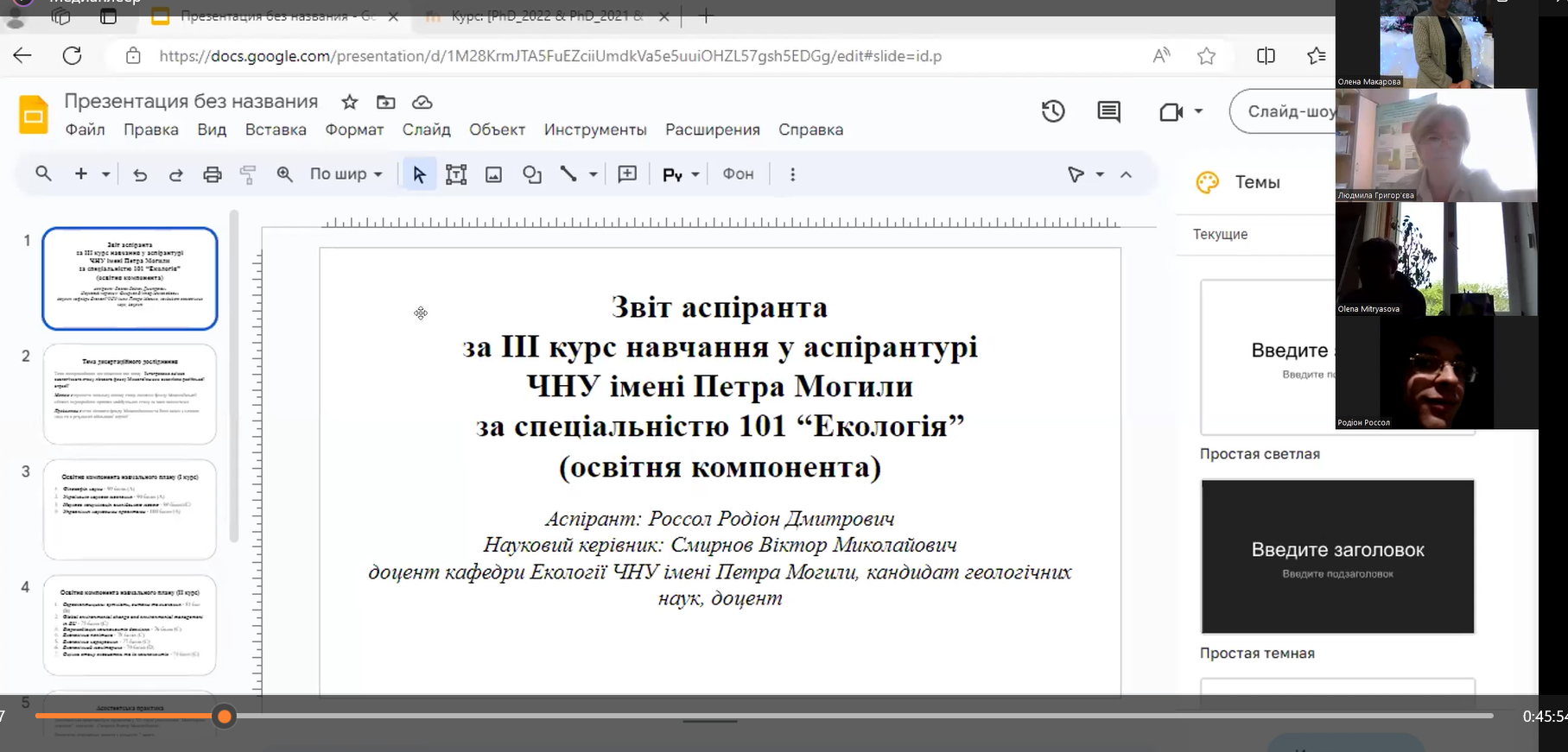This screenshot has height=752, width=1568.
Task: Star the presentation title
Action: pos(349,102)
